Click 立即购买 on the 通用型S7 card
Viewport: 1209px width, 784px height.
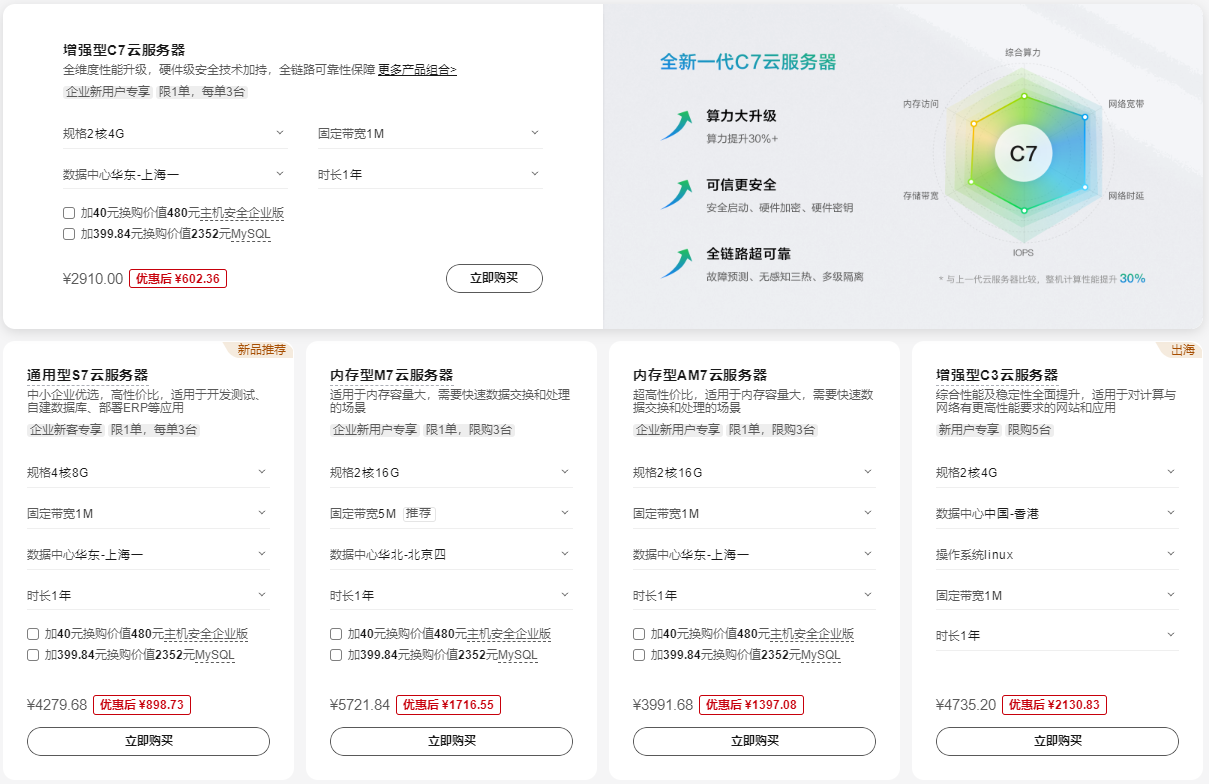click(x=148, y=741)
